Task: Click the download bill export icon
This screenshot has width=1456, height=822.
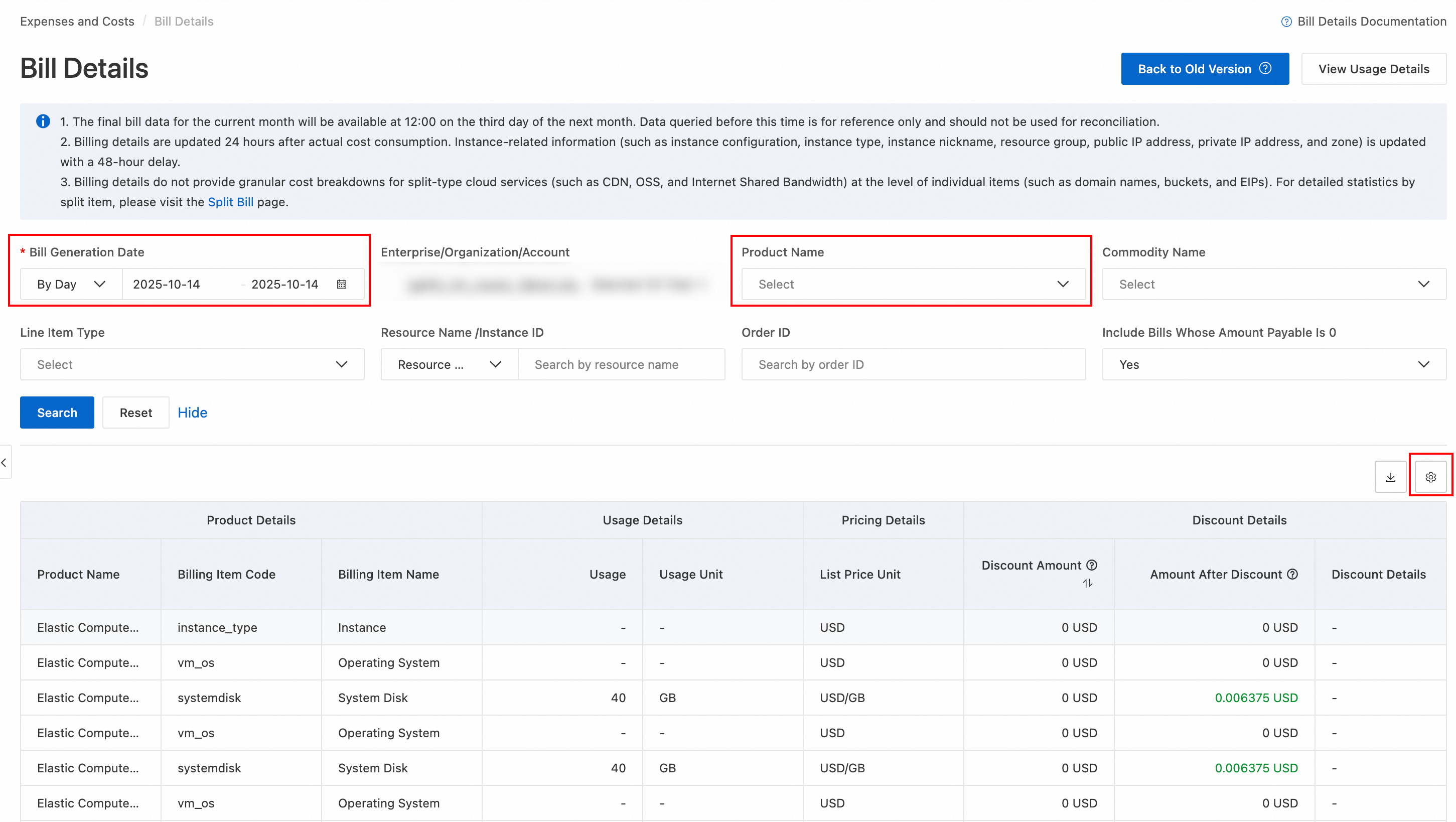Action: tap(1390, 477)
